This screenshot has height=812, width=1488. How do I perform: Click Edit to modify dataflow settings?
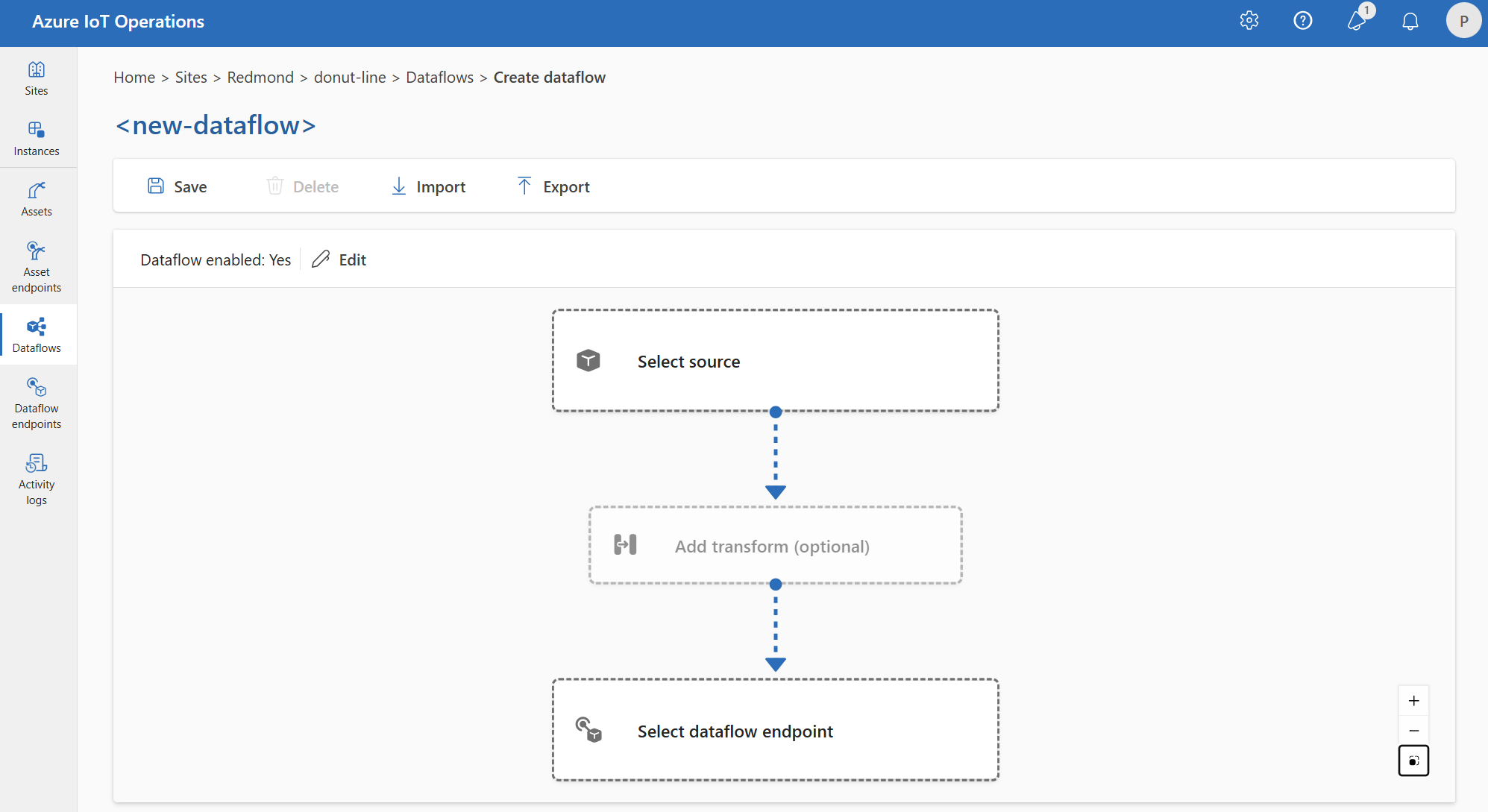pyautogui.click(x=339, y=259)
